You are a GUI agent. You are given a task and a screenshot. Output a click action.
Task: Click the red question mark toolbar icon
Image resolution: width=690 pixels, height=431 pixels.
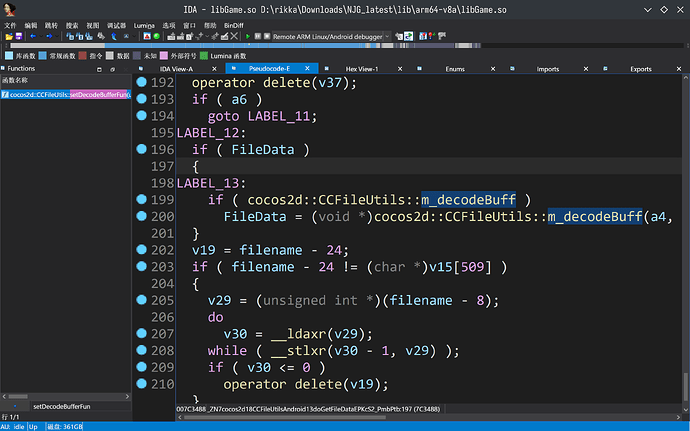(432, 36)
